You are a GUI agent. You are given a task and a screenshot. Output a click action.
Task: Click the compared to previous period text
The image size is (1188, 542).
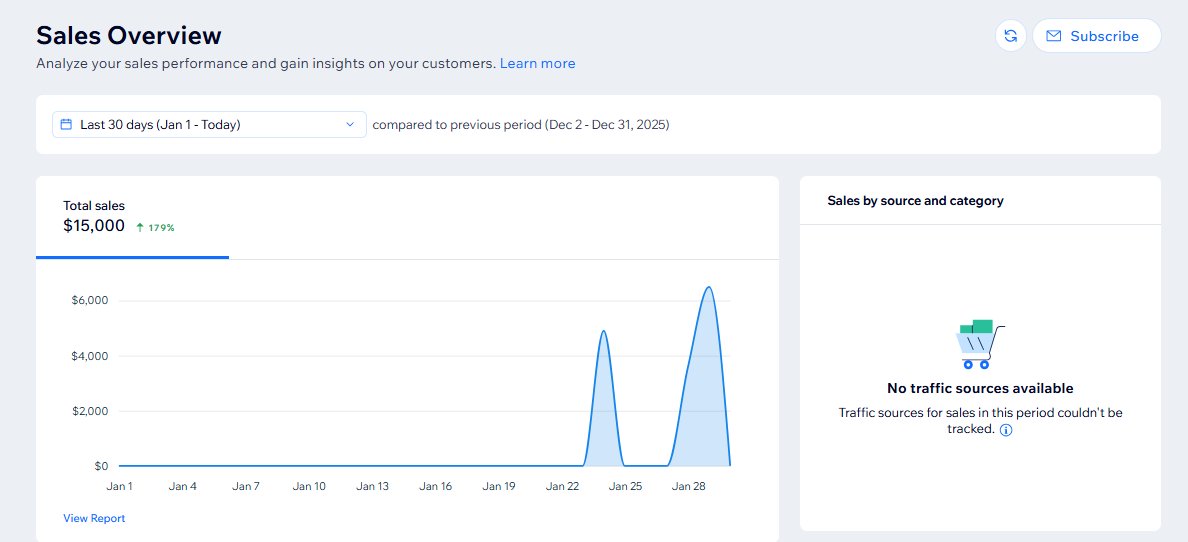pos(521,124)
